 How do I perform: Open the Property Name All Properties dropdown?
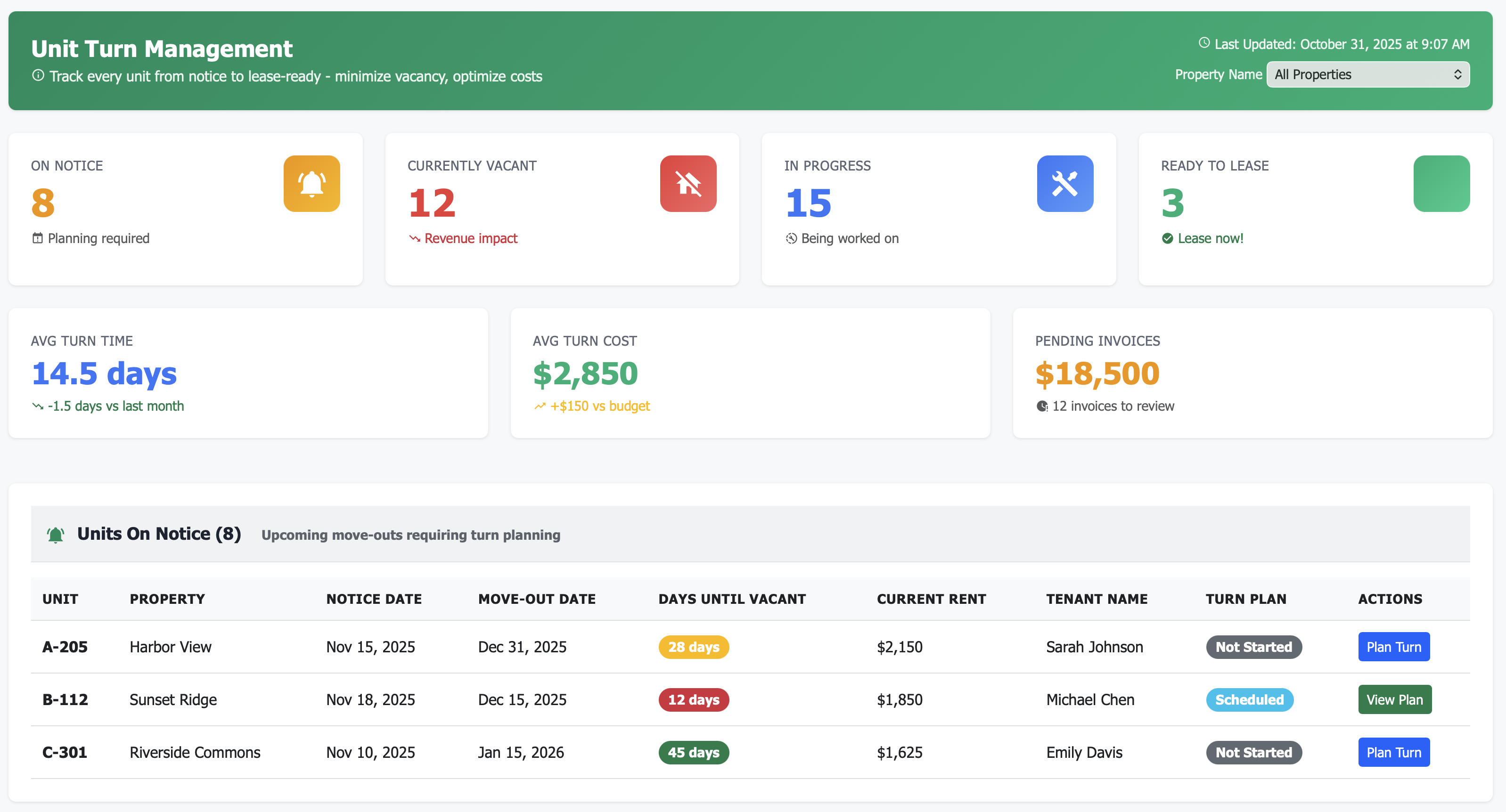coord(1367,74)
